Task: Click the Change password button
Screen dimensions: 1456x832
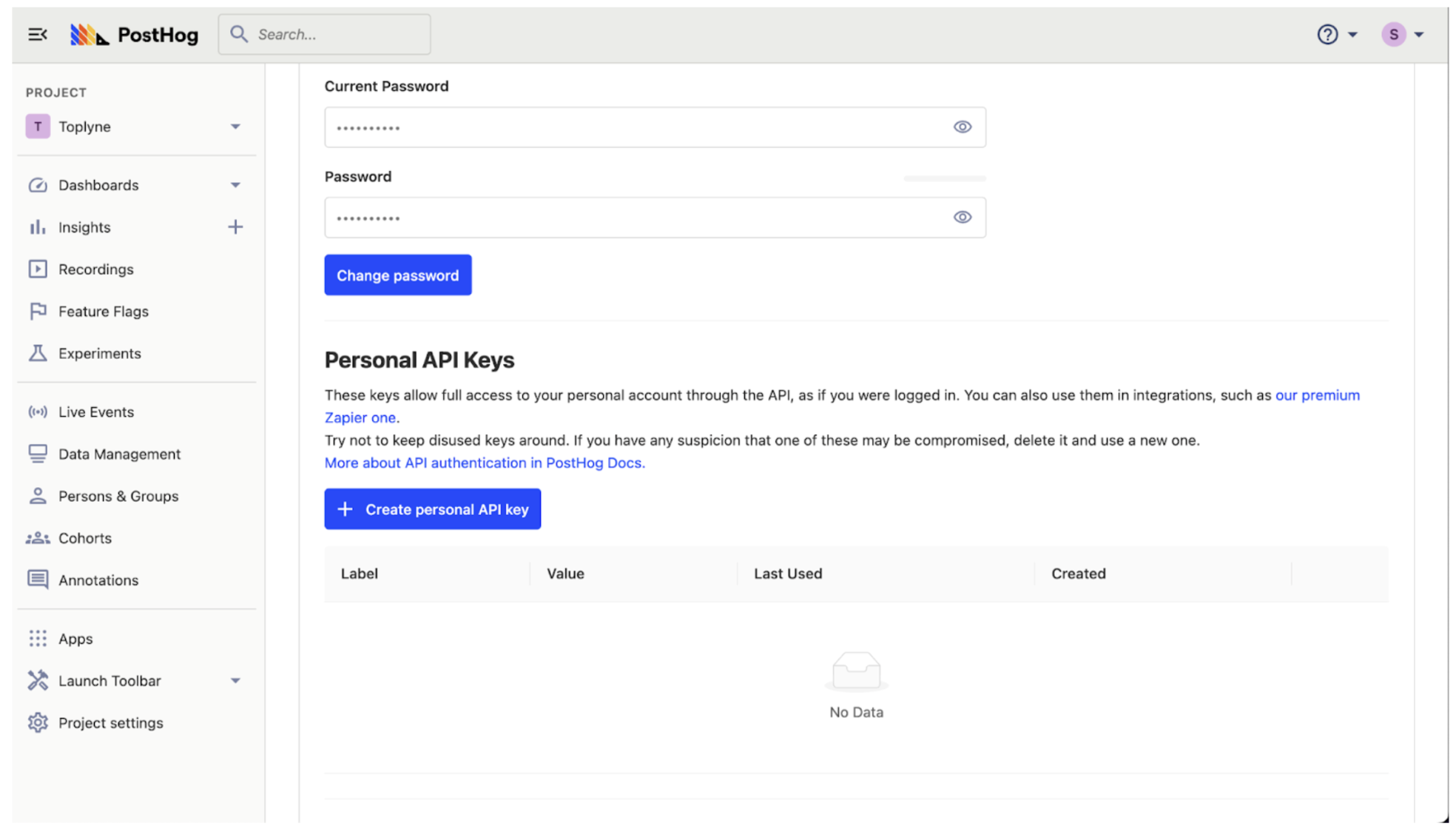Action: [397, 275]
